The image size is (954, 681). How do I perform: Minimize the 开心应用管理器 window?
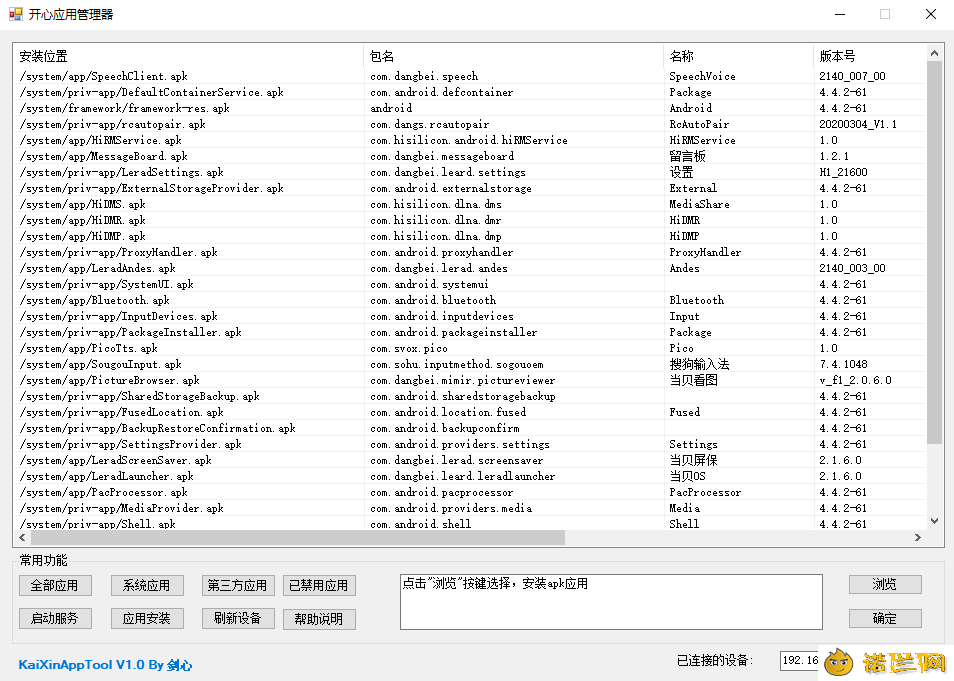(x=840, y=15)
